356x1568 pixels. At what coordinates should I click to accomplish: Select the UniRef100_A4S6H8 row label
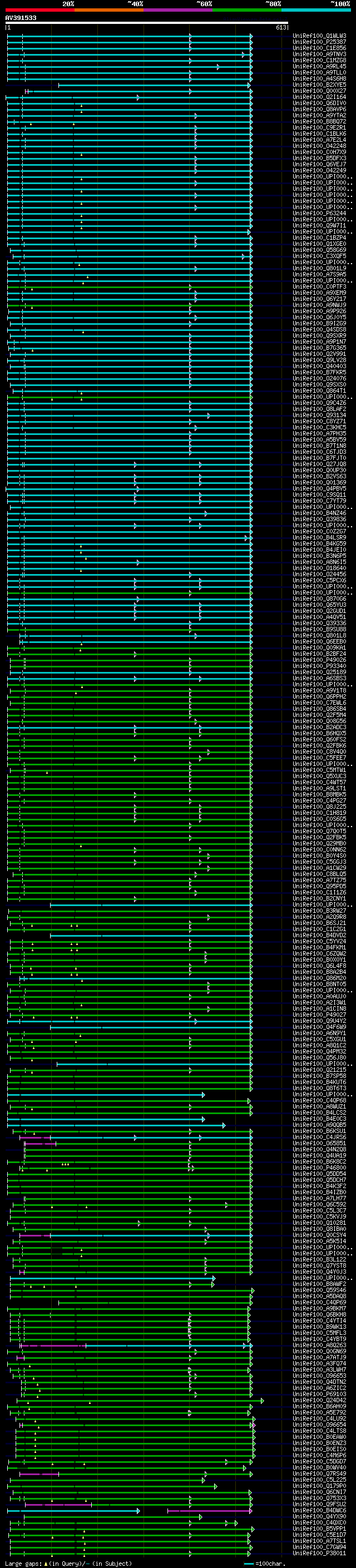[x=319, y=78]
